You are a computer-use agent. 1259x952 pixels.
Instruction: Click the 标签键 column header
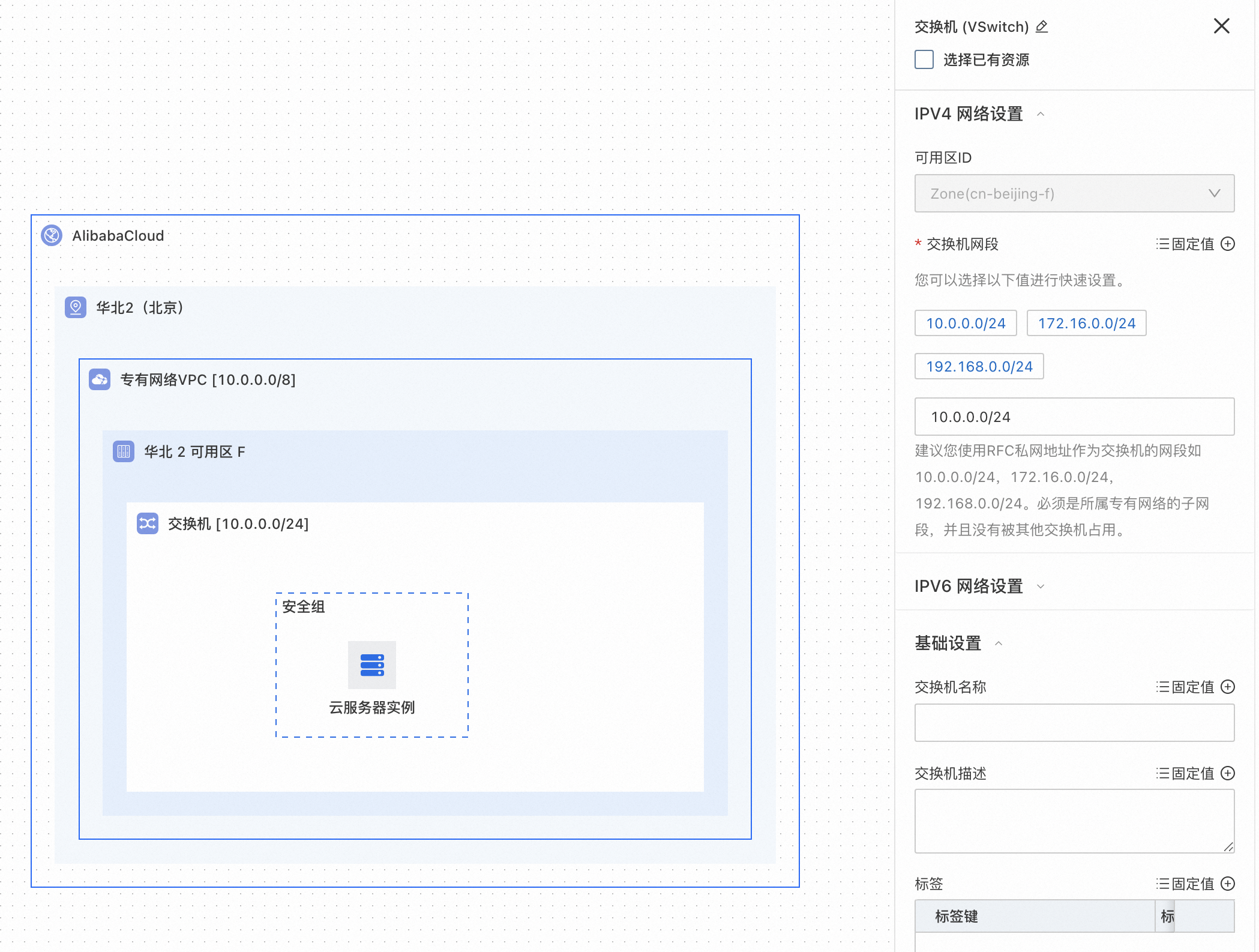coord(1035,916)
